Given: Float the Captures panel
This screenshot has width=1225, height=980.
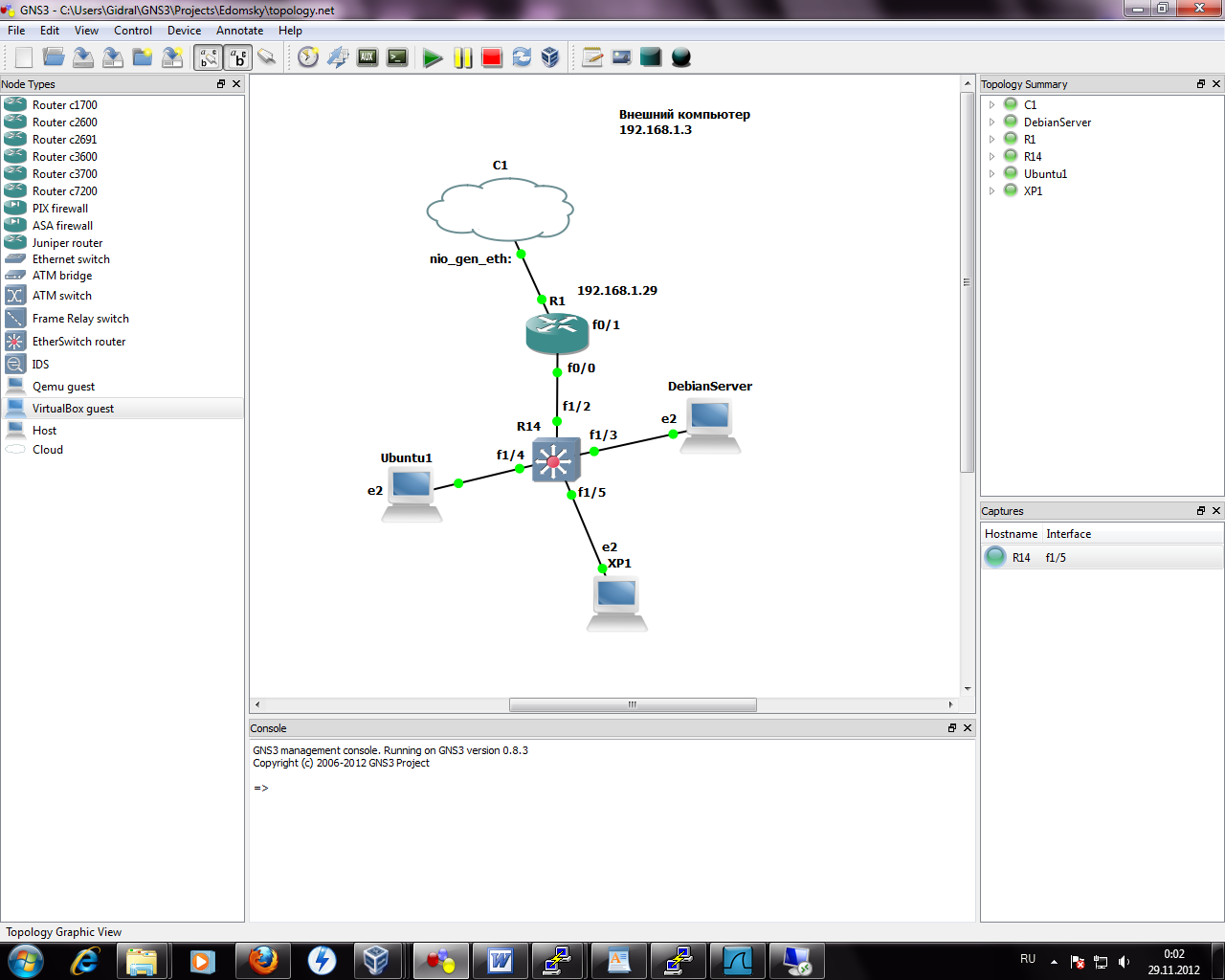Looking at the screenshot, I should click(x=1201, y=511).
